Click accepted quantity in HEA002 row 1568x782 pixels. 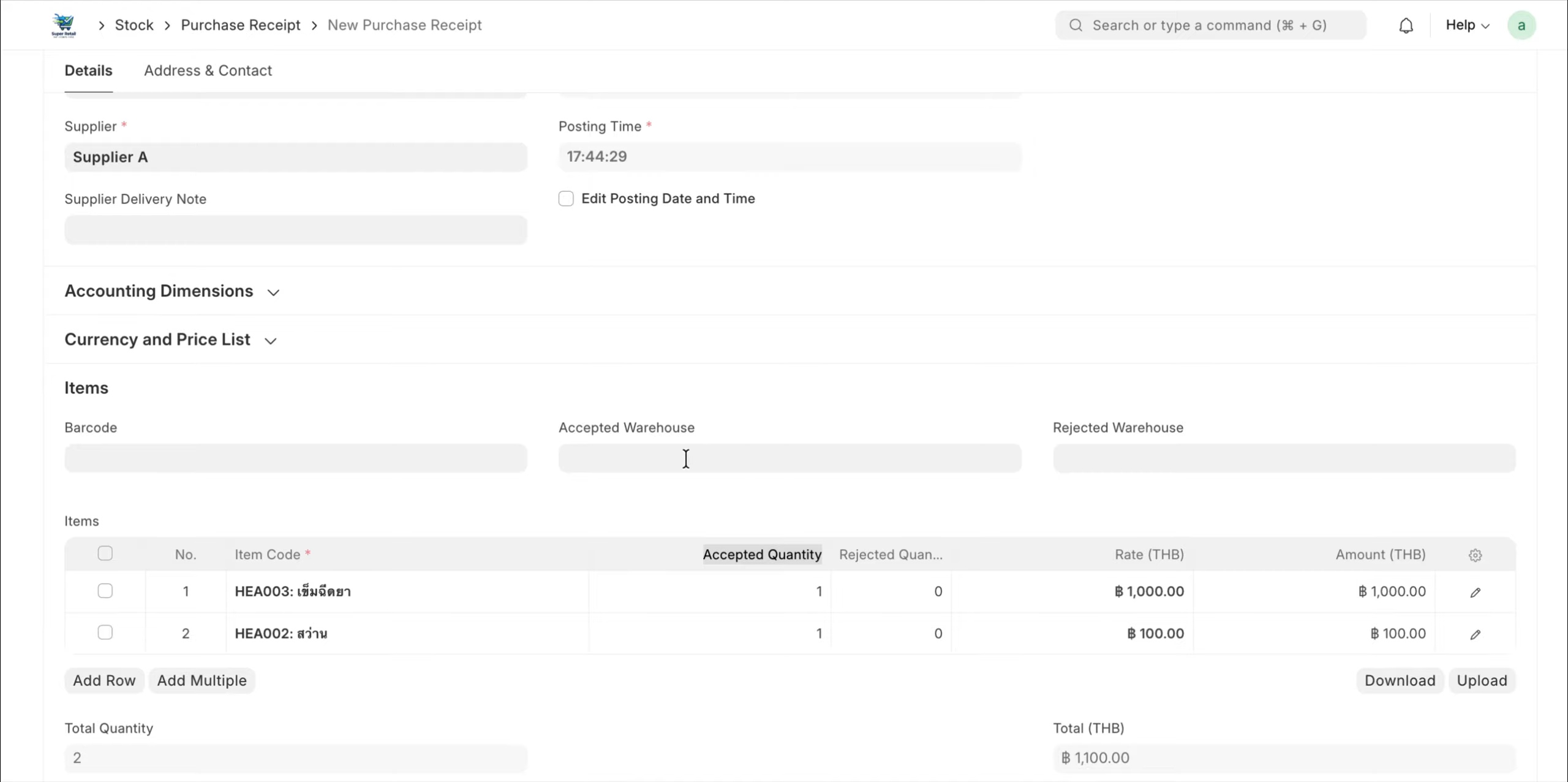coord(710,634)
